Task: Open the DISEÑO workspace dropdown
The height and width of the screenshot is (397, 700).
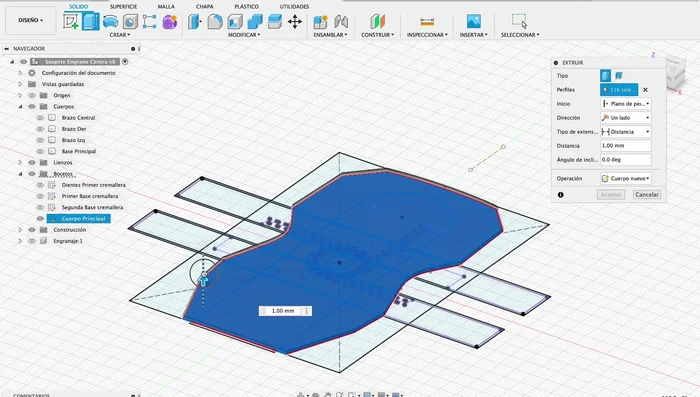Action: 31,21
